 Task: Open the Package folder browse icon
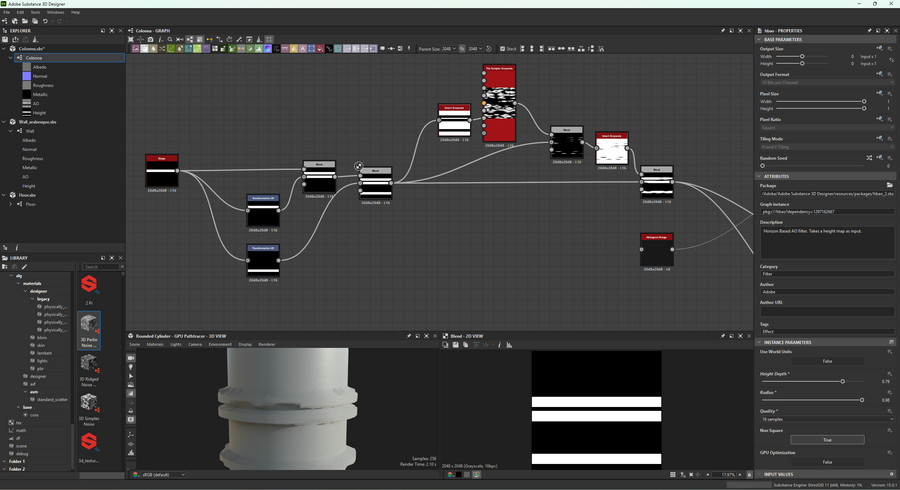(x=889, y=185)
